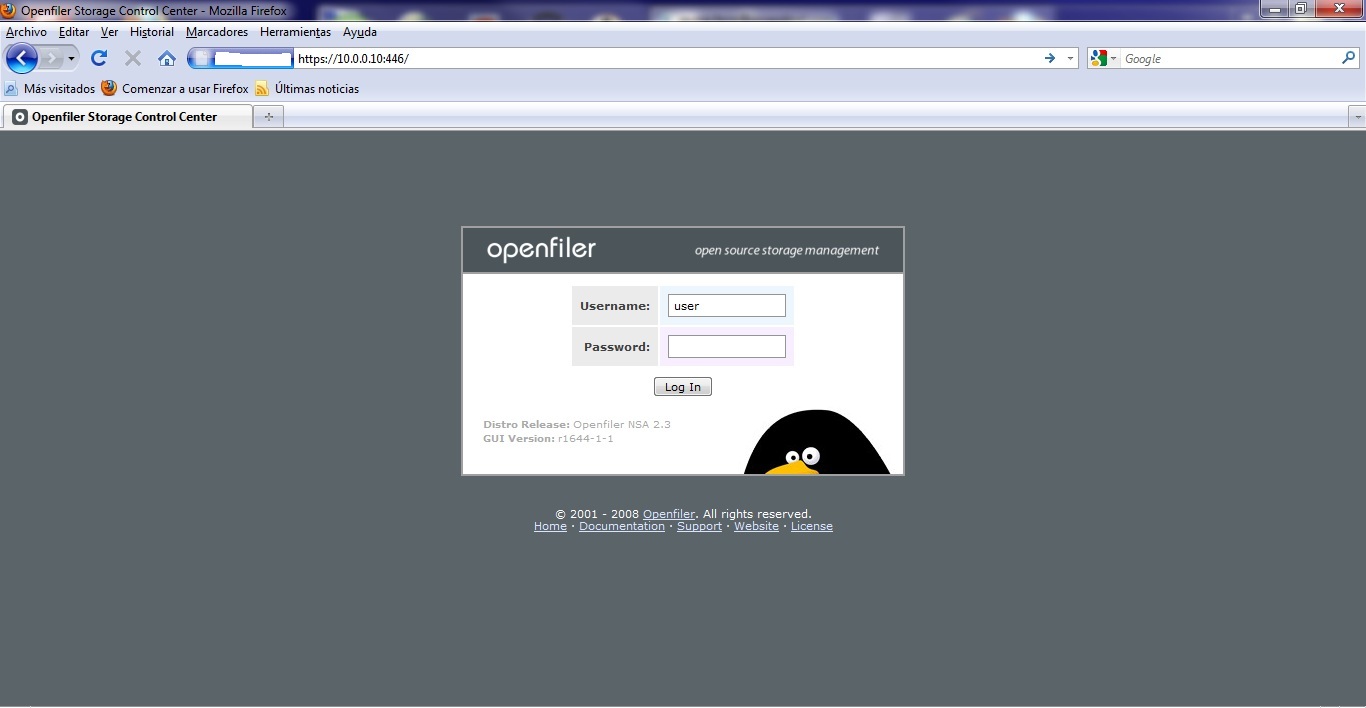Open the Ver menu

click(x=110, y=32)
